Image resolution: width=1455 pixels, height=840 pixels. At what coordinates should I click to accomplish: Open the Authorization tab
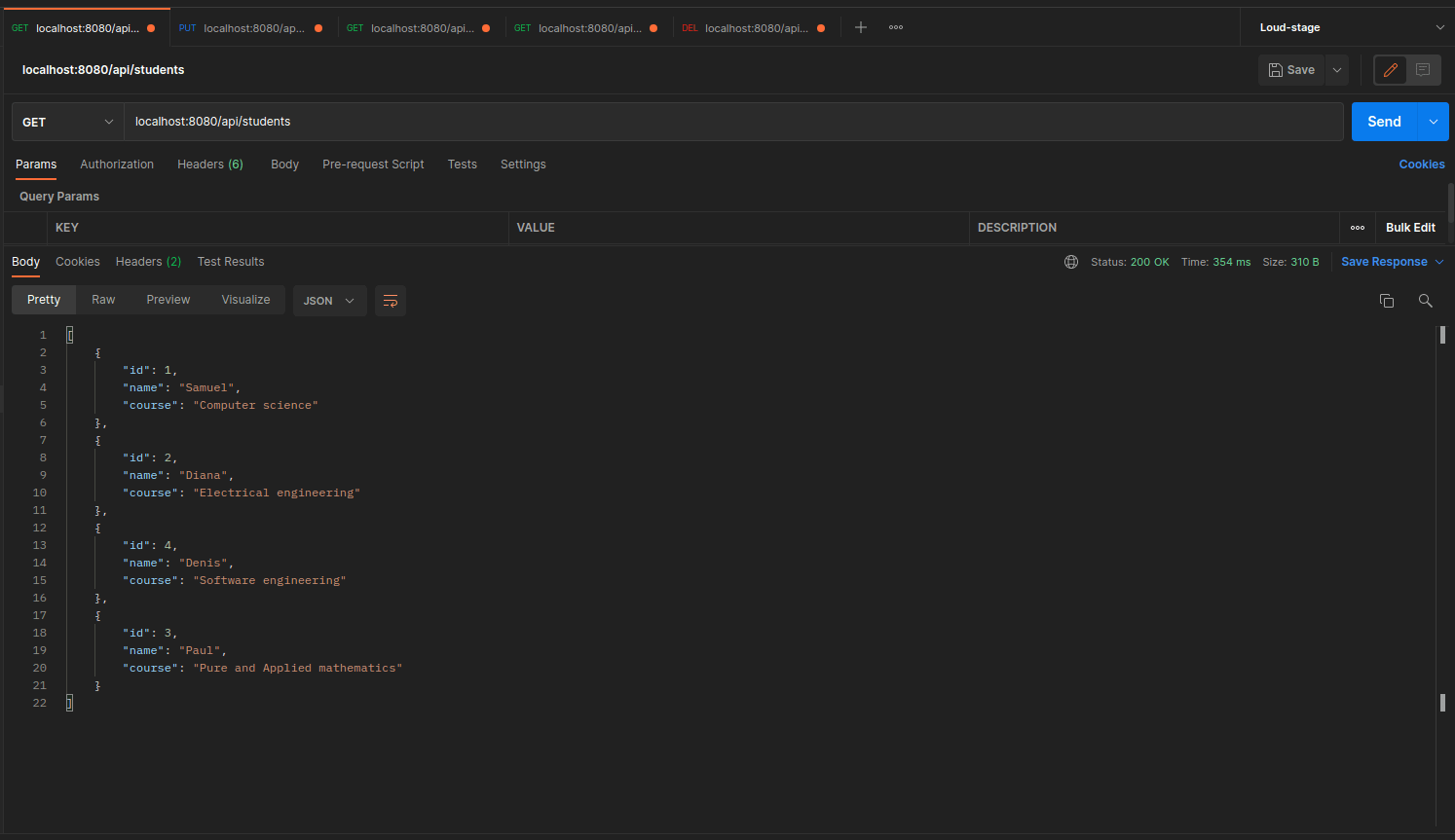[117, 164]
